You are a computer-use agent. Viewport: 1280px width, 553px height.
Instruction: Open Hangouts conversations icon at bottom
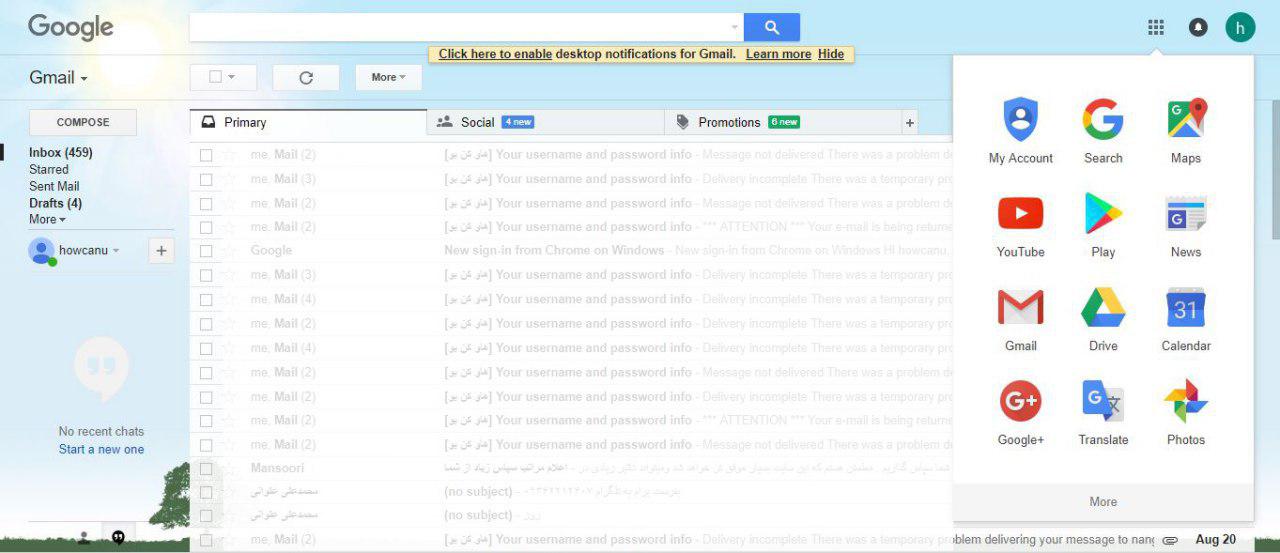118,537
